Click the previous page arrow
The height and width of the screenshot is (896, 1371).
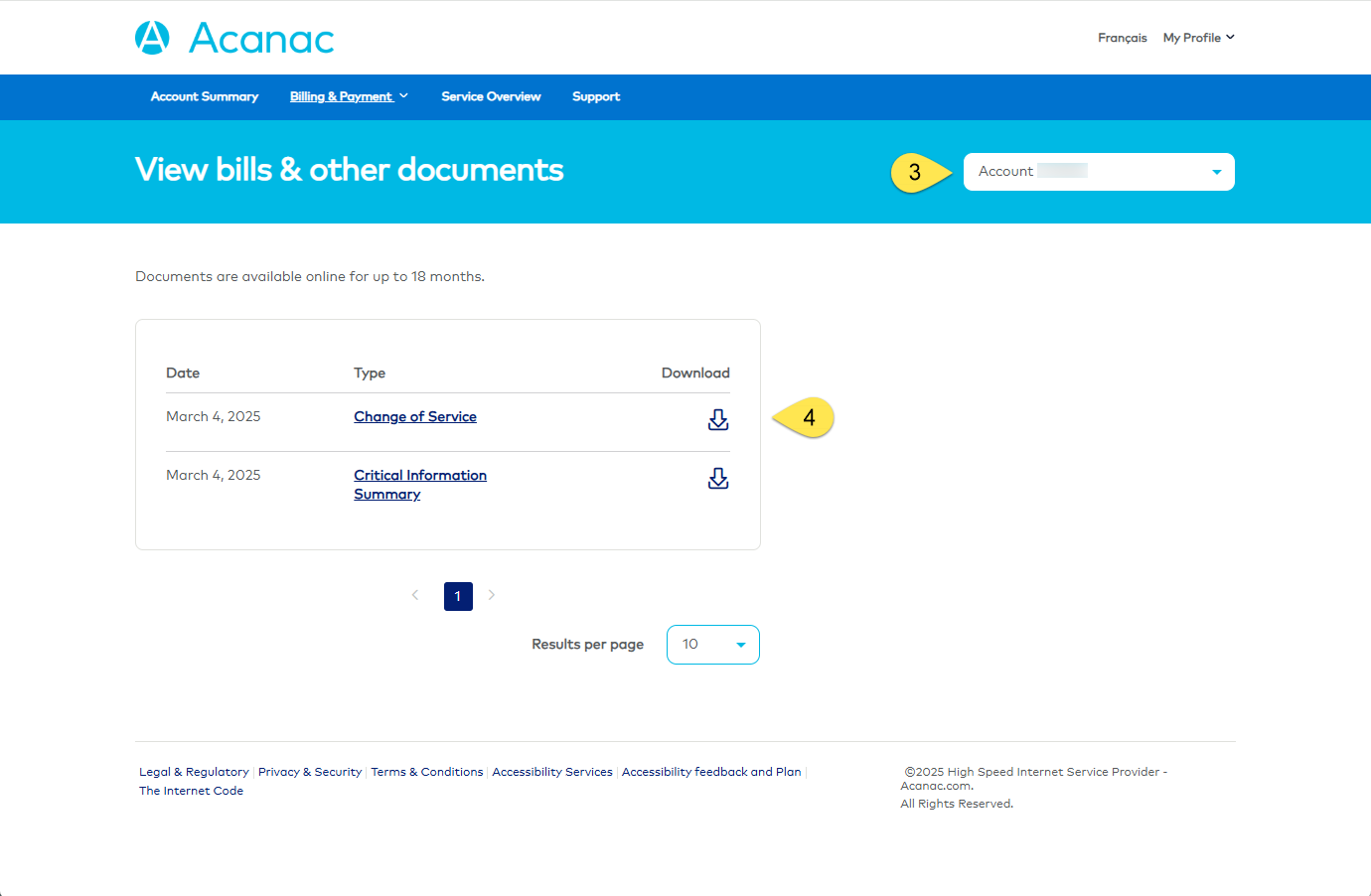coord(414,595)
